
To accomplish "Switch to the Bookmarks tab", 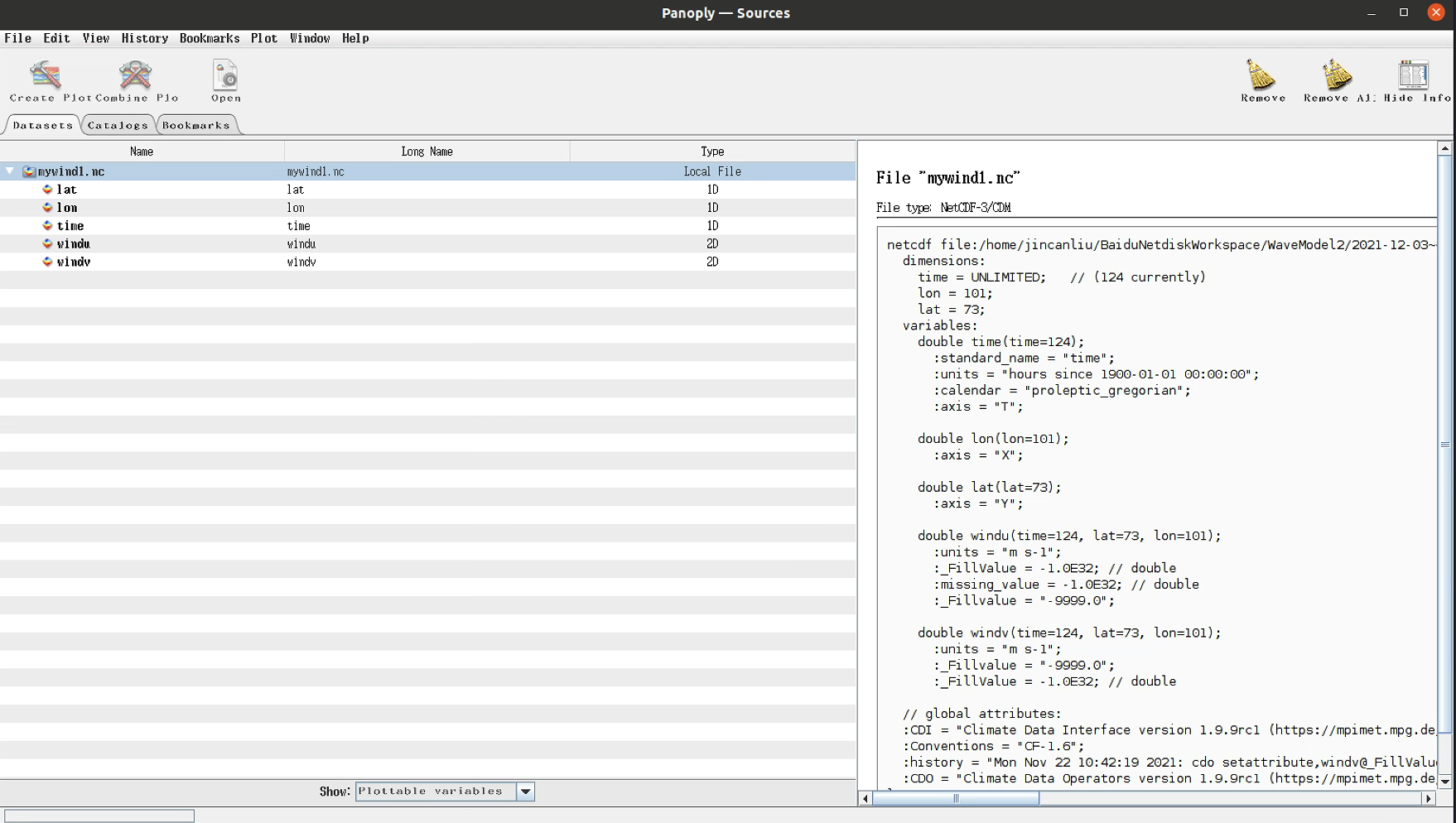I will point(196,125).
